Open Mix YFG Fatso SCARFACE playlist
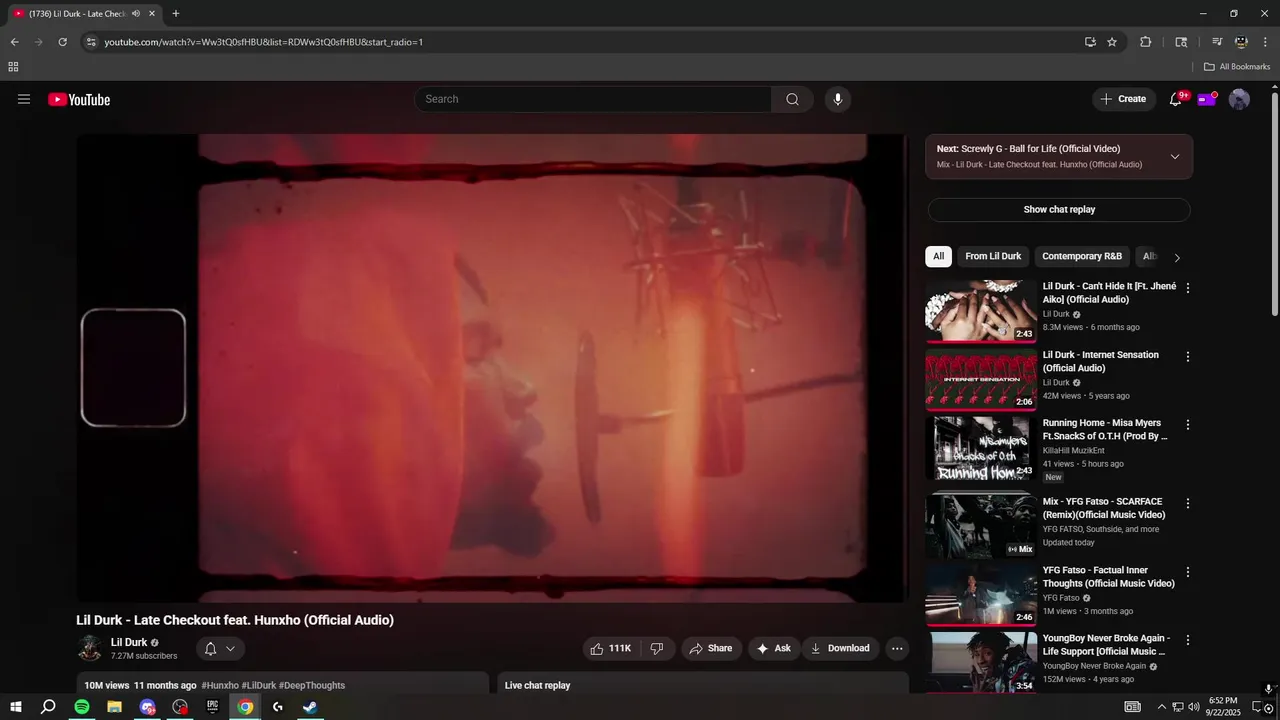Viewport: 1280px width, 720px height. tap(1104, 508)
